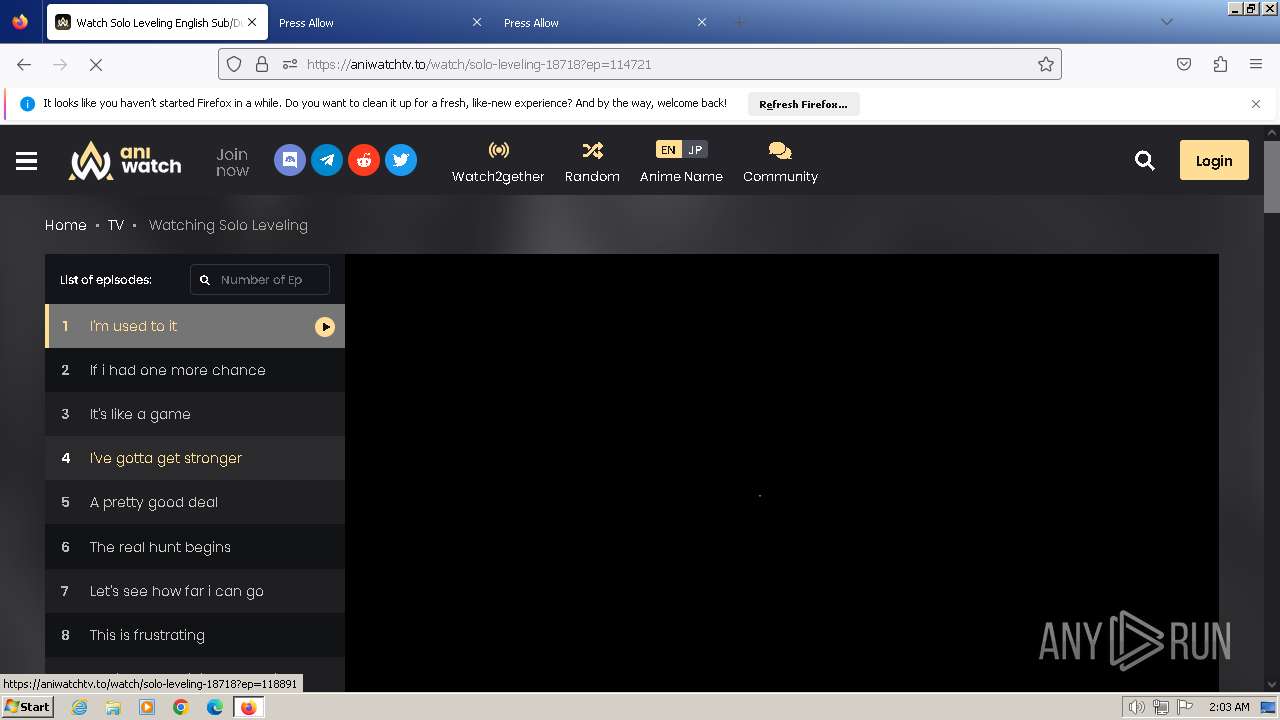Click play icon on episode 1
The image size is (1280, 720).
click(325, 327)
